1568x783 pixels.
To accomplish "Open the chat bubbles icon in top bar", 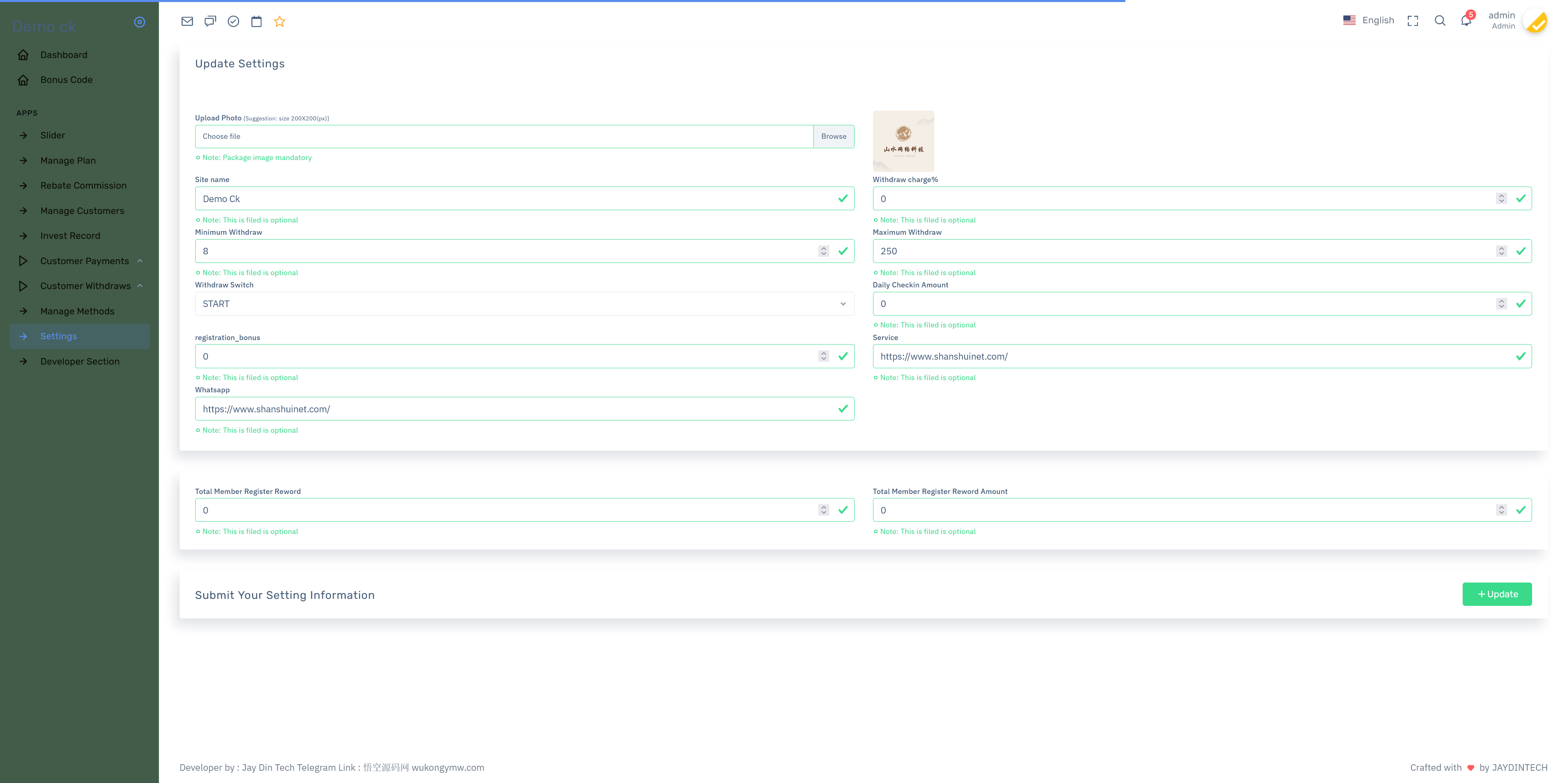I will 210,21.
